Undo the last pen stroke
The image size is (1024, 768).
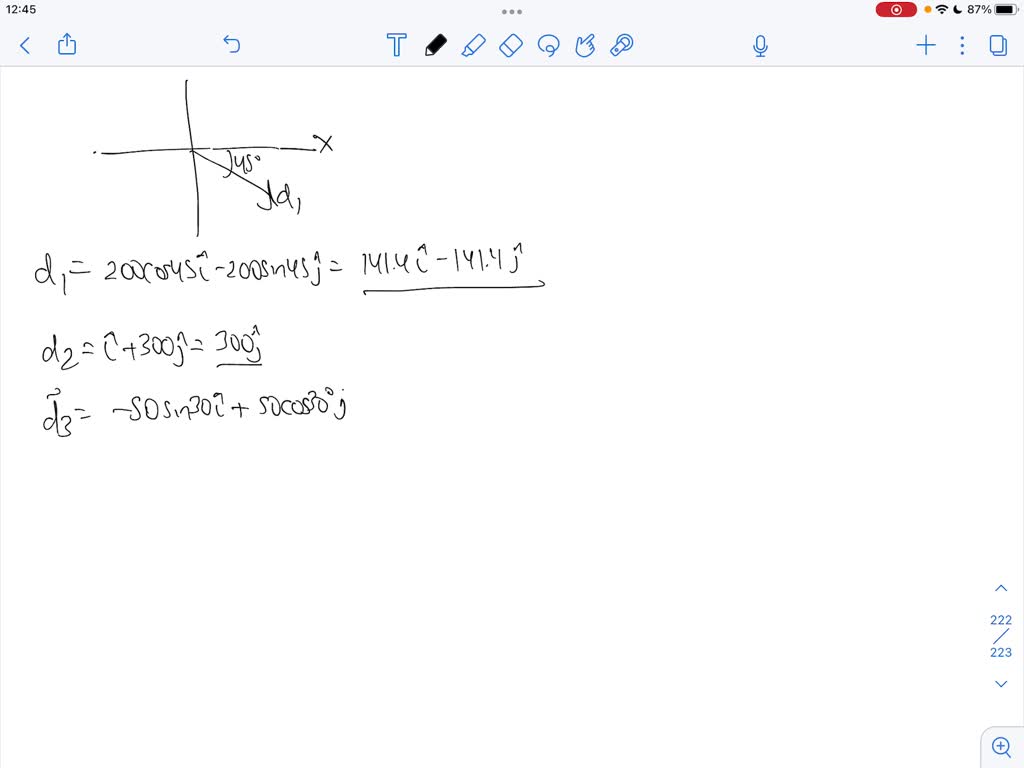[231, 45]
